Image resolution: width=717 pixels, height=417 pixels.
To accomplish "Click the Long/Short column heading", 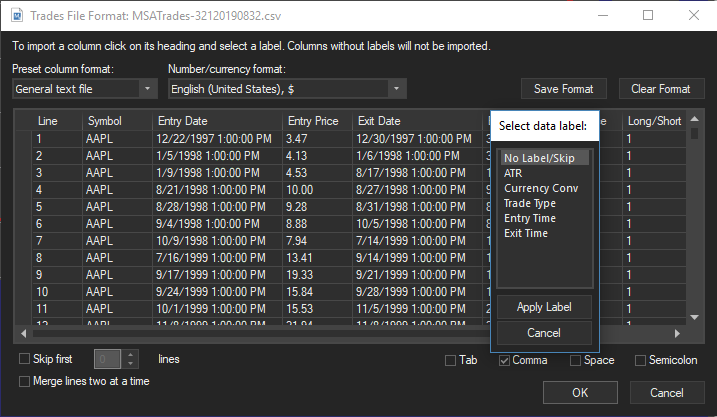I will click(x=654, y=121).
